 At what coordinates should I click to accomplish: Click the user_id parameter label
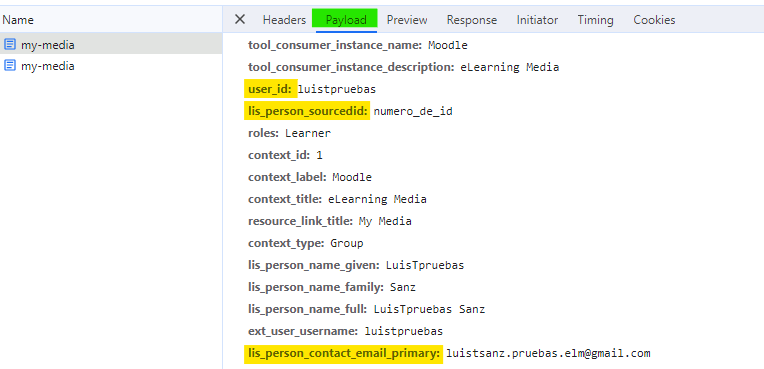[x=270, y=89]
